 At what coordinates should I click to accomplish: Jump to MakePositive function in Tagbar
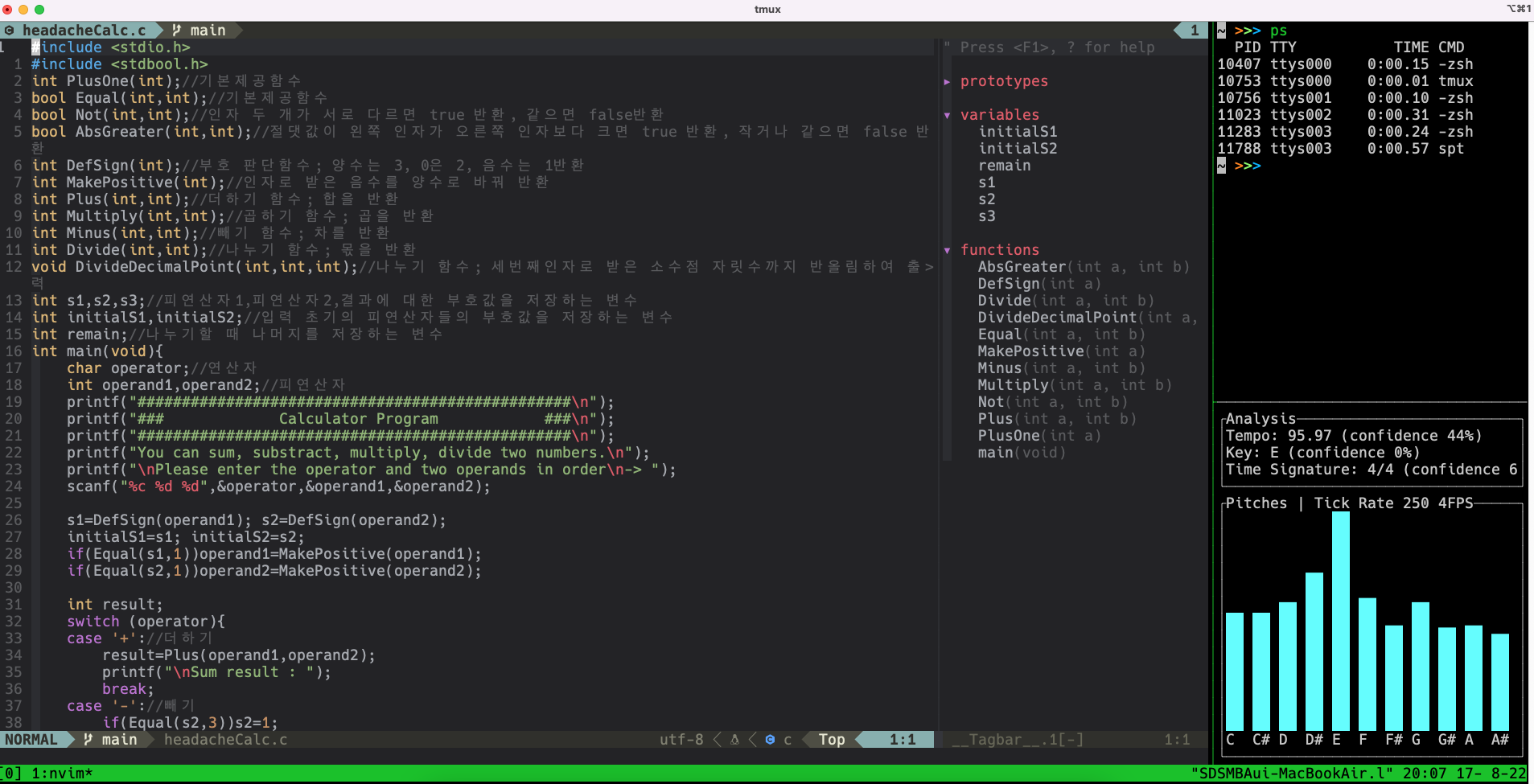pos(1061,351)
